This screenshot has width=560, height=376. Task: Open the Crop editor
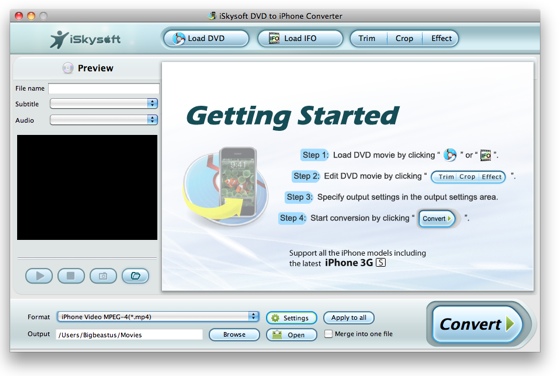point(404,39)
